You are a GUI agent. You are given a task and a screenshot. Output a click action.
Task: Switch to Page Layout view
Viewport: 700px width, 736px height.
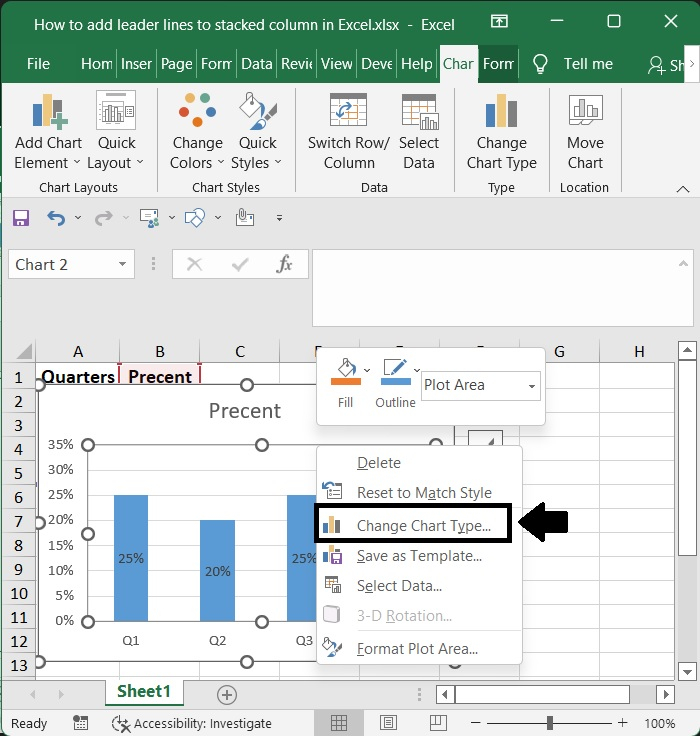click(388, 723)
